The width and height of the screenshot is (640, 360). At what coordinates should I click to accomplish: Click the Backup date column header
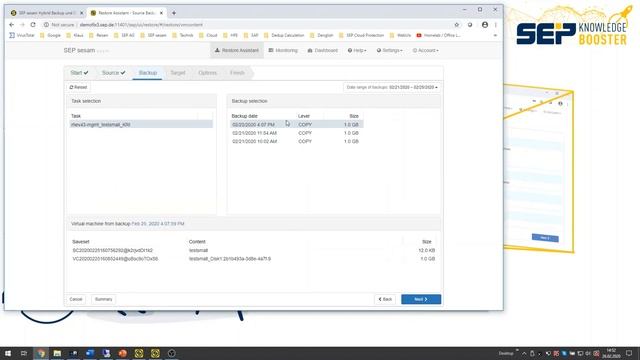[x=244, y=116]
